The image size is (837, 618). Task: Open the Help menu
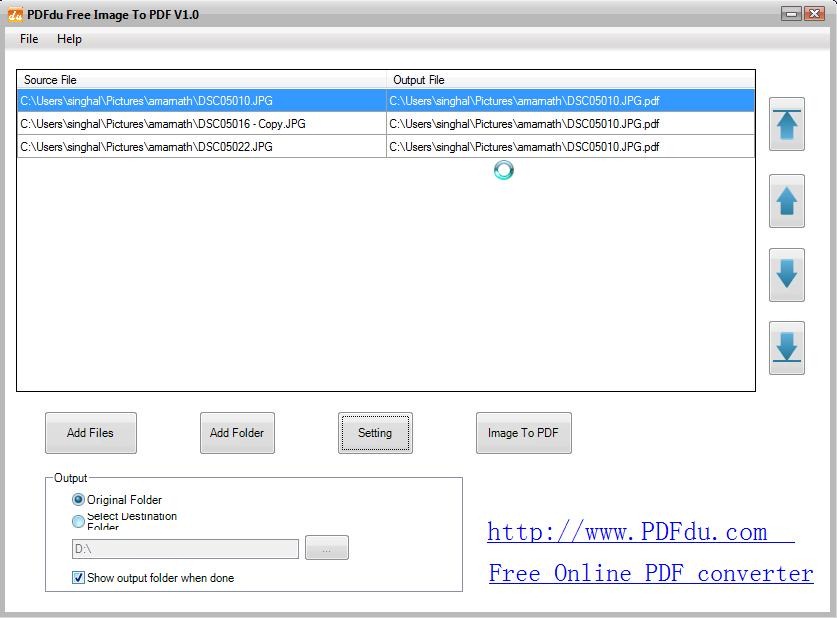69,39
